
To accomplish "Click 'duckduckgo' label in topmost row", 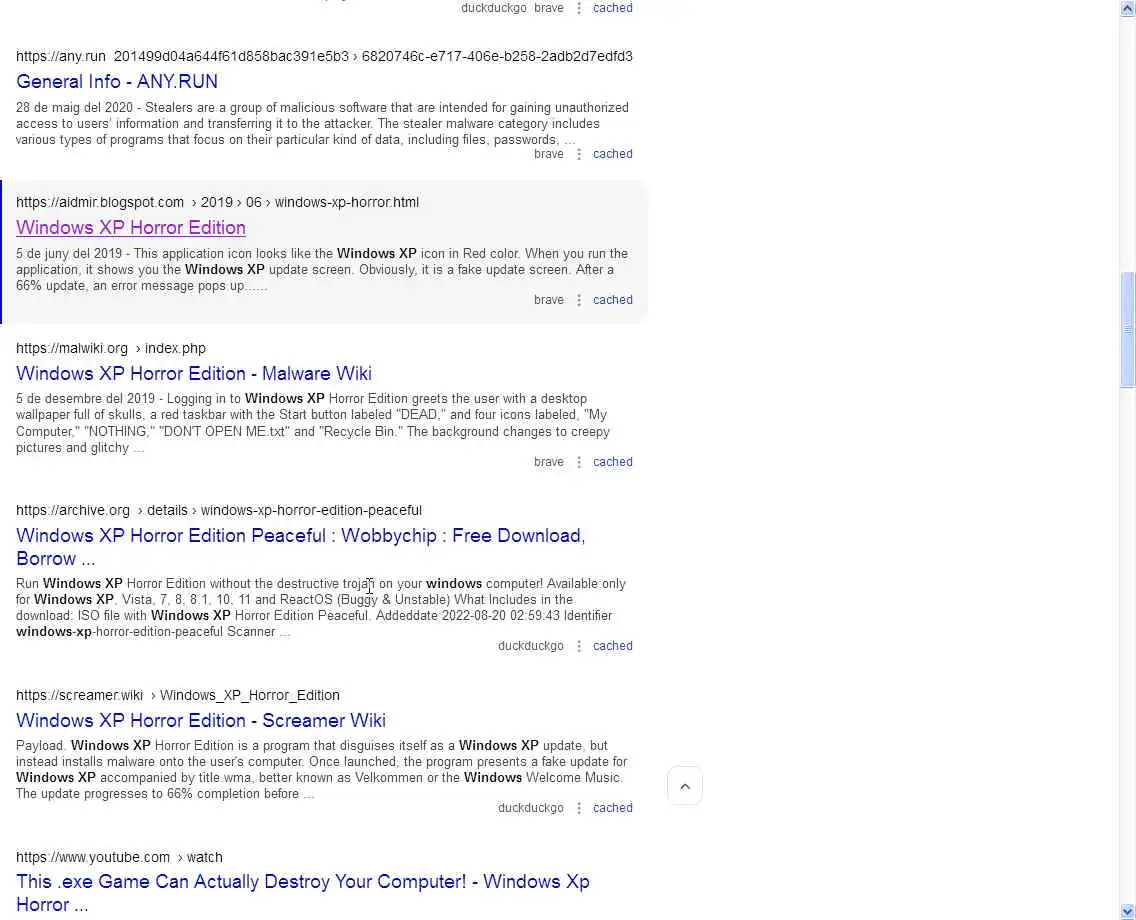I will (493, 8).
